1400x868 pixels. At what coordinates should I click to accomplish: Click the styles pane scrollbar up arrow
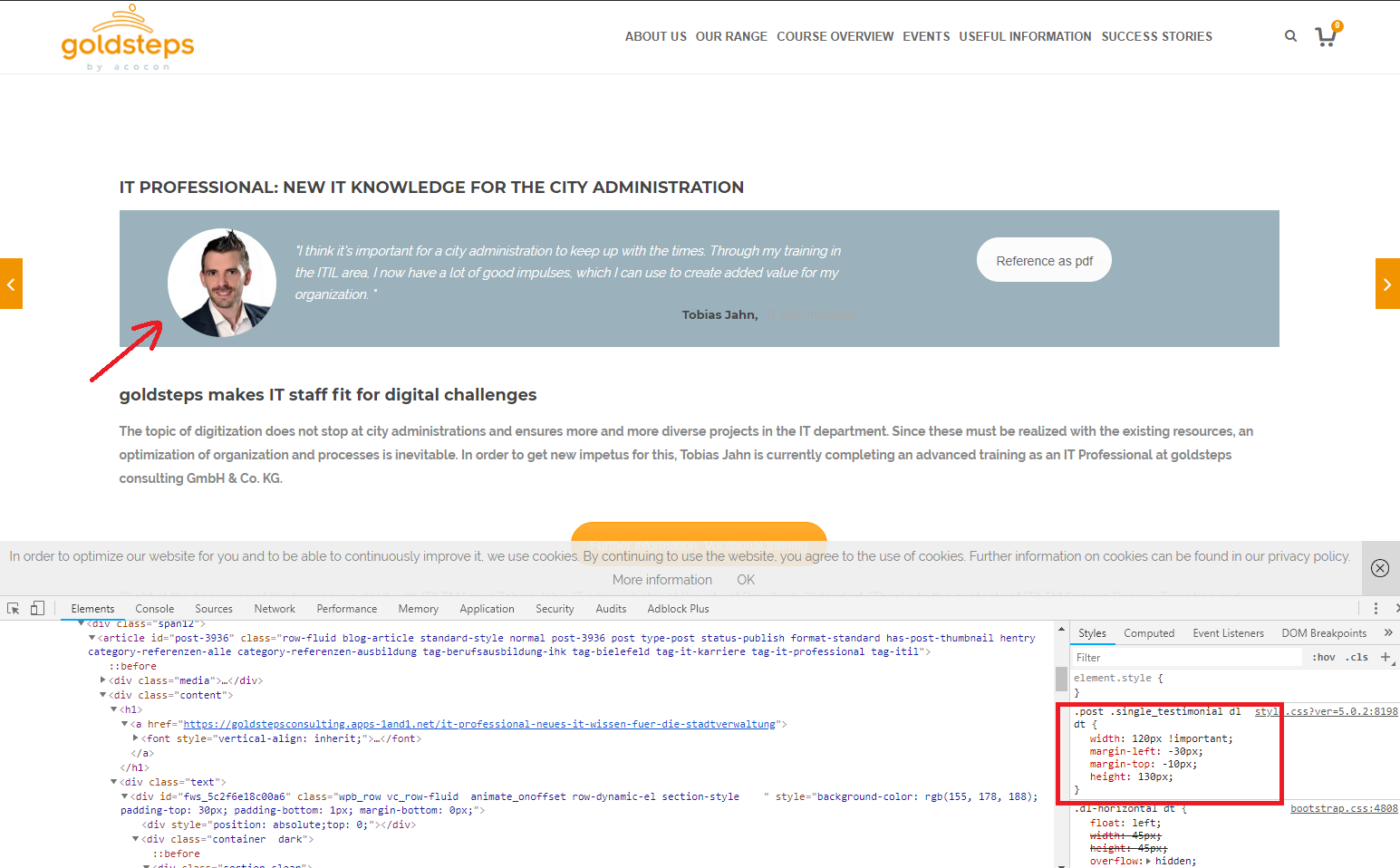tap(1061, 629)
